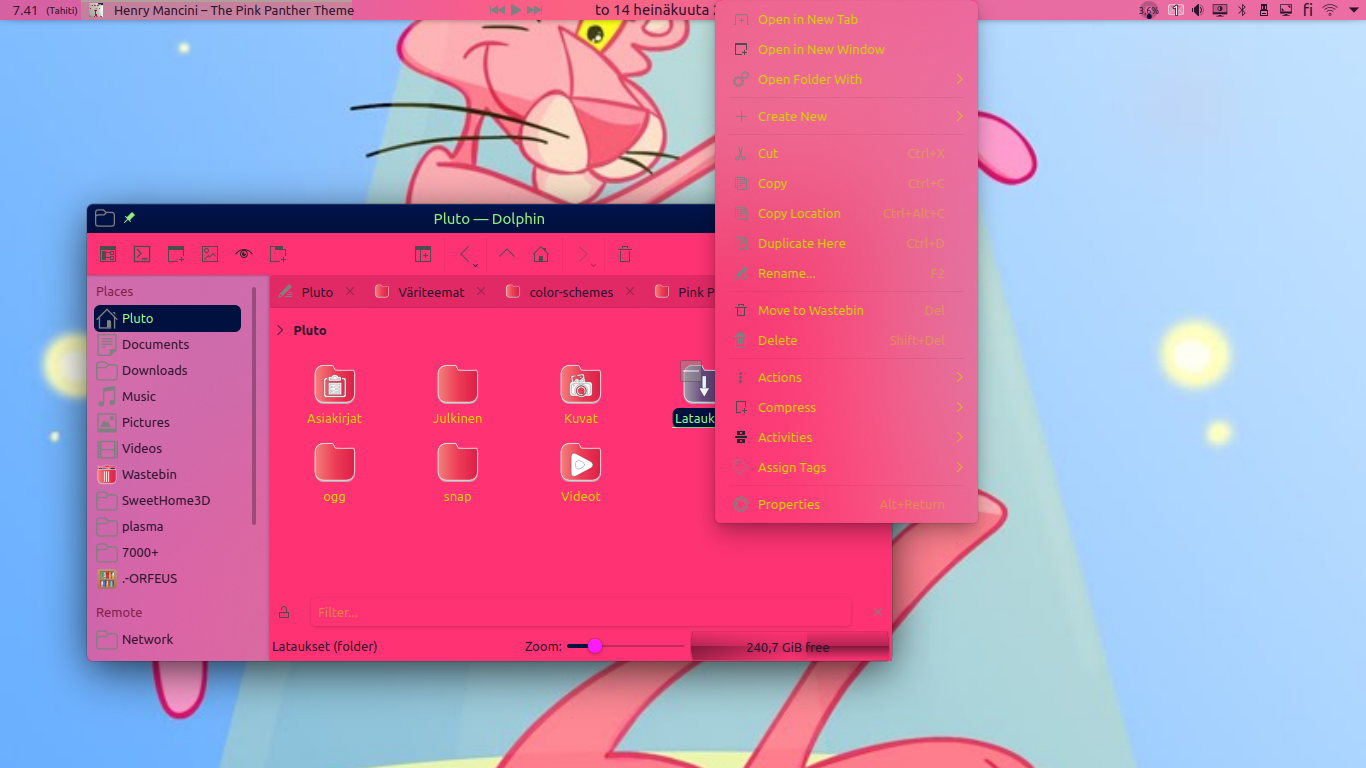Image resolution: width=1366 pixels, height=768 pixels.
Task: Go up one folder level arrow
Action: pyautogui.click(x=507, y=254)
